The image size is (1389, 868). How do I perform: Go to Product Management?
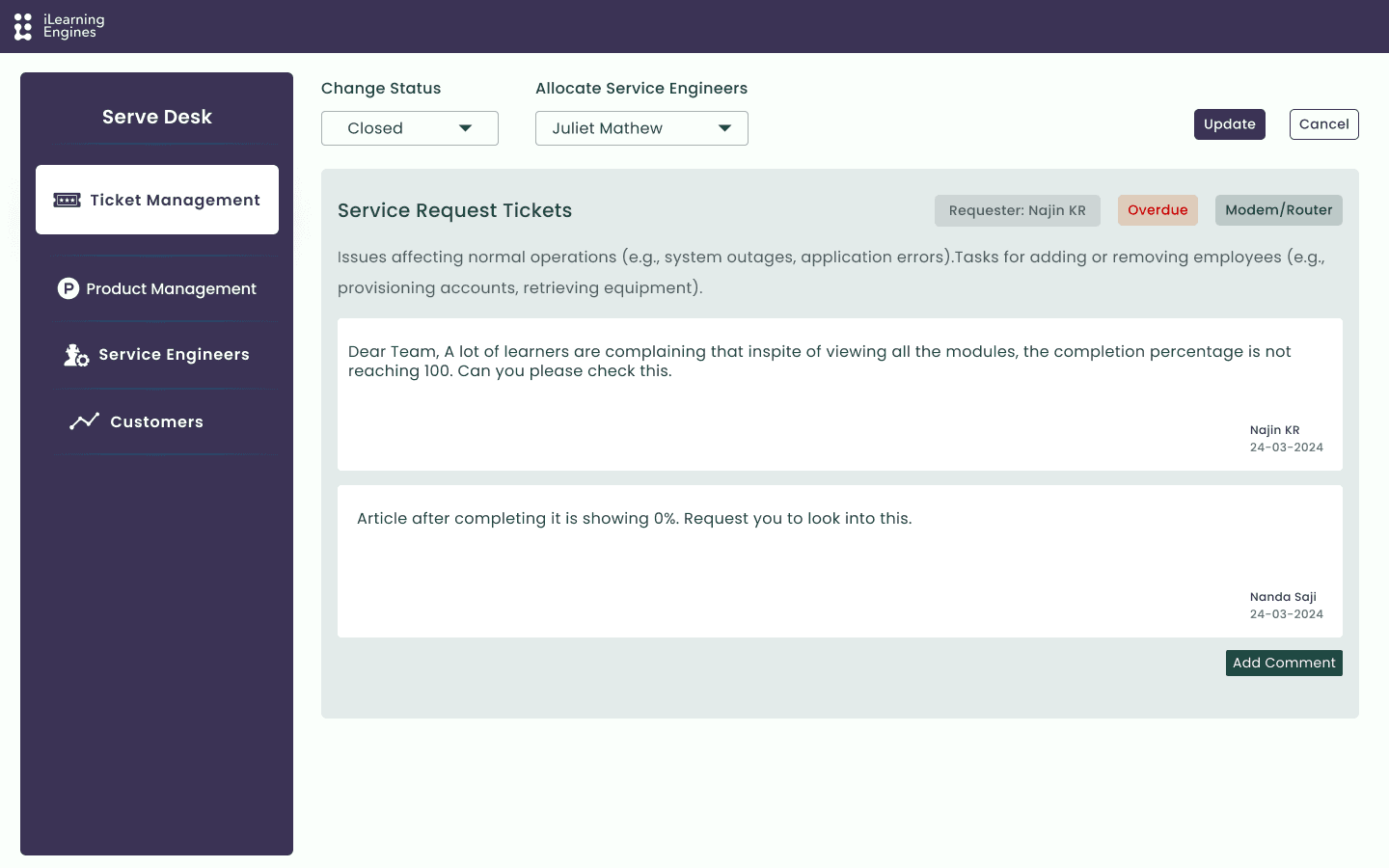(x=157, y=288)
